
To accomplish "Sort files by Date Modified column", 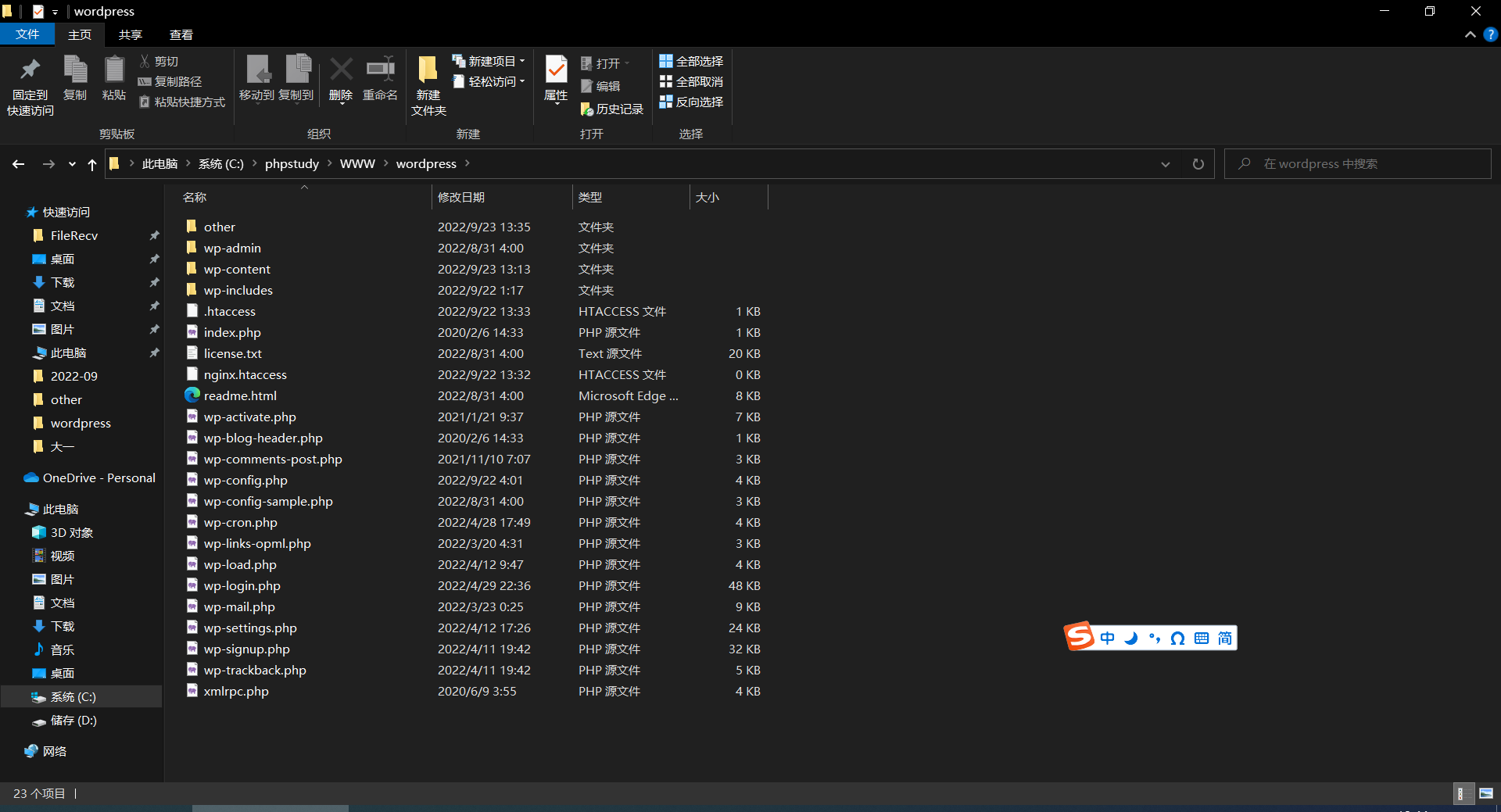I will coord(461,198).
